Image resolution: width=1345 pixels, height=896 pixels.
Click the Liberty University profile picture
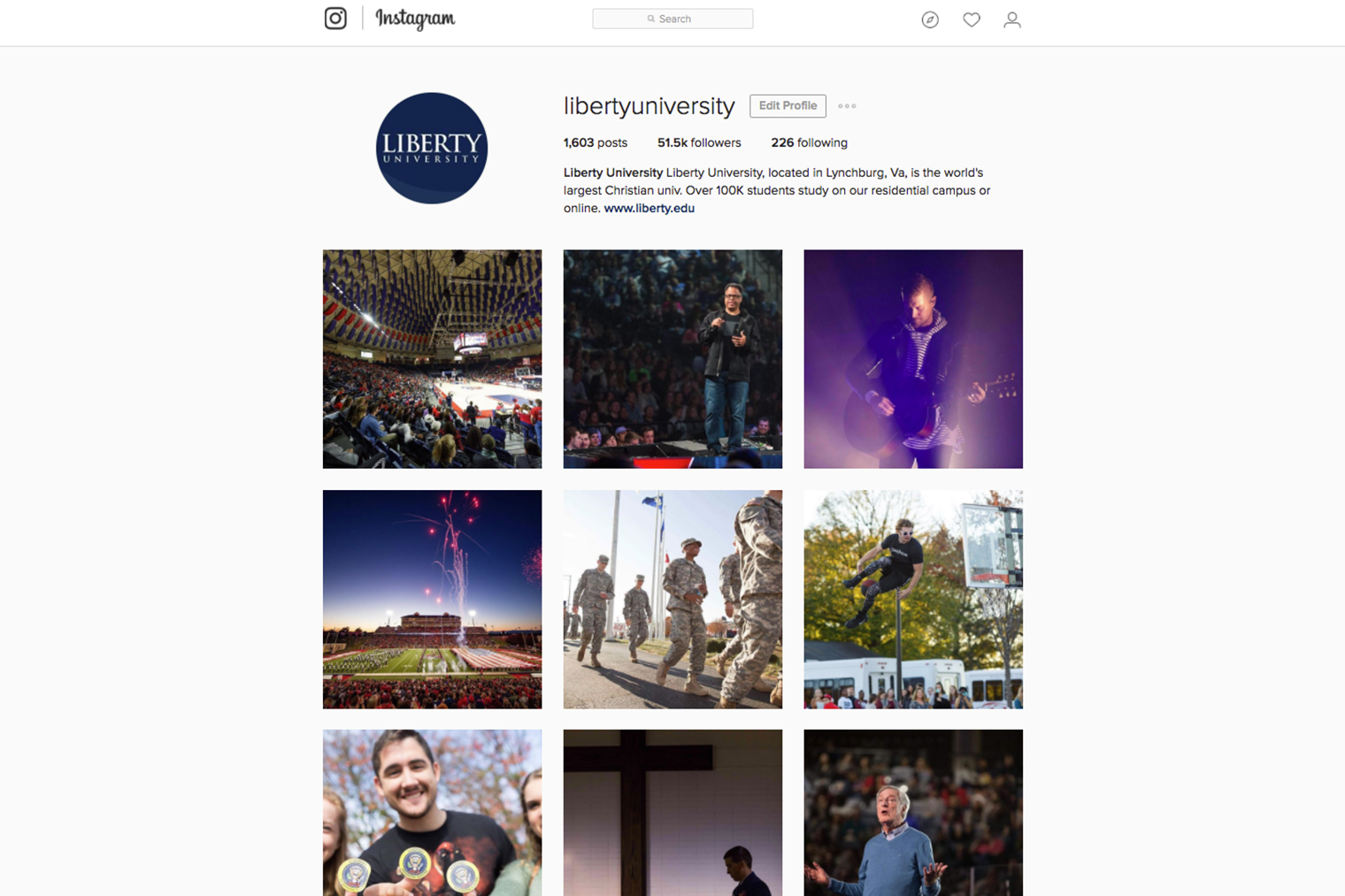[x=432, y=149]
